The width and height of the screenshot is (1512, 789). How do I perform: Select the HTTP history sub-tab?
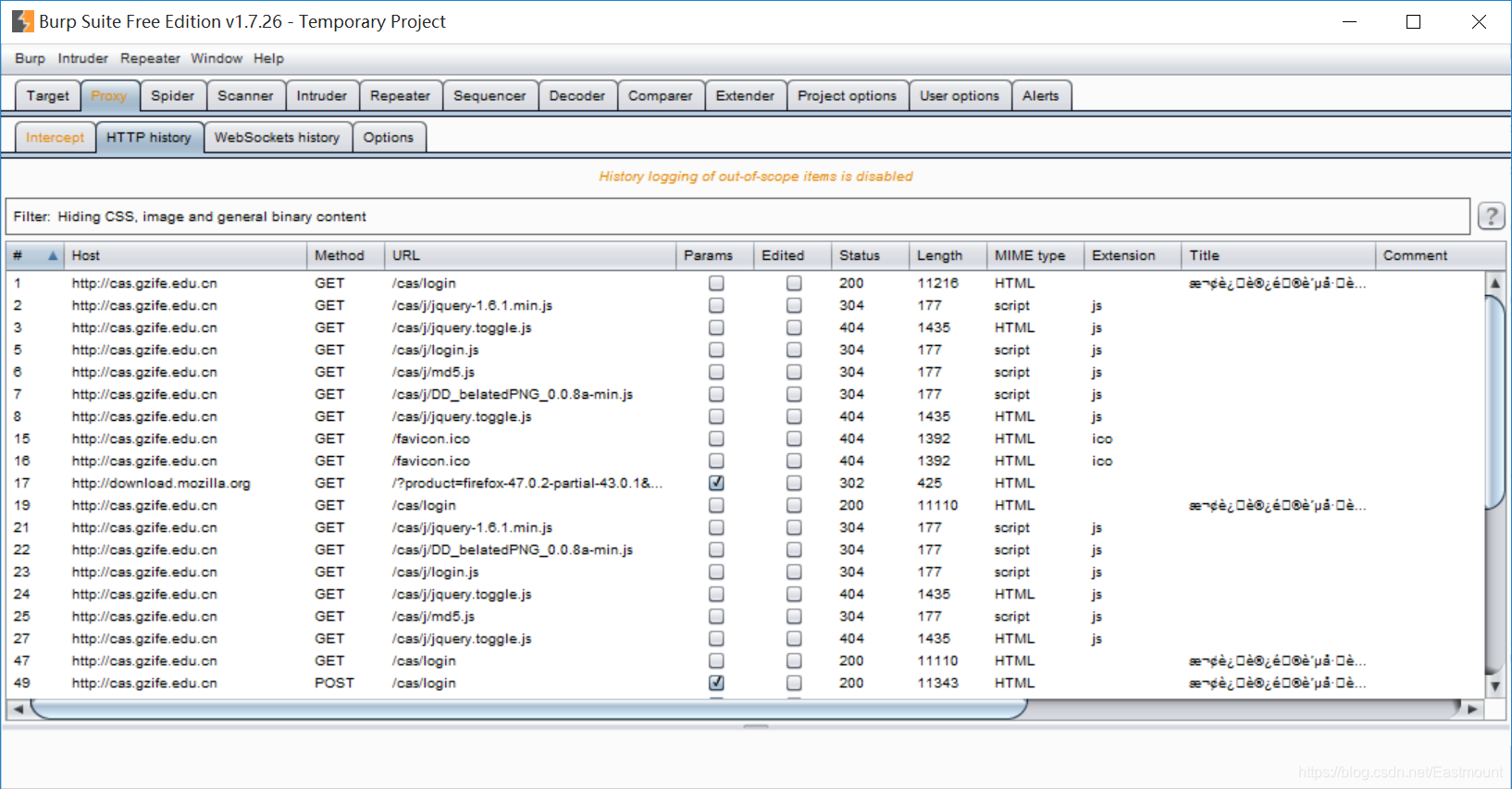click(148, 137)
